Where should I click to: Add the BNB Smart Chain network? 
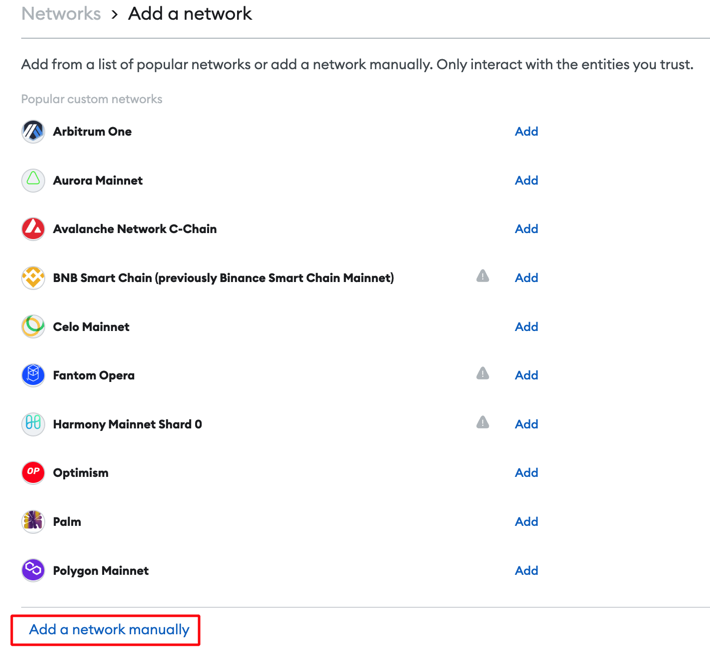click(x=526, y=278)
